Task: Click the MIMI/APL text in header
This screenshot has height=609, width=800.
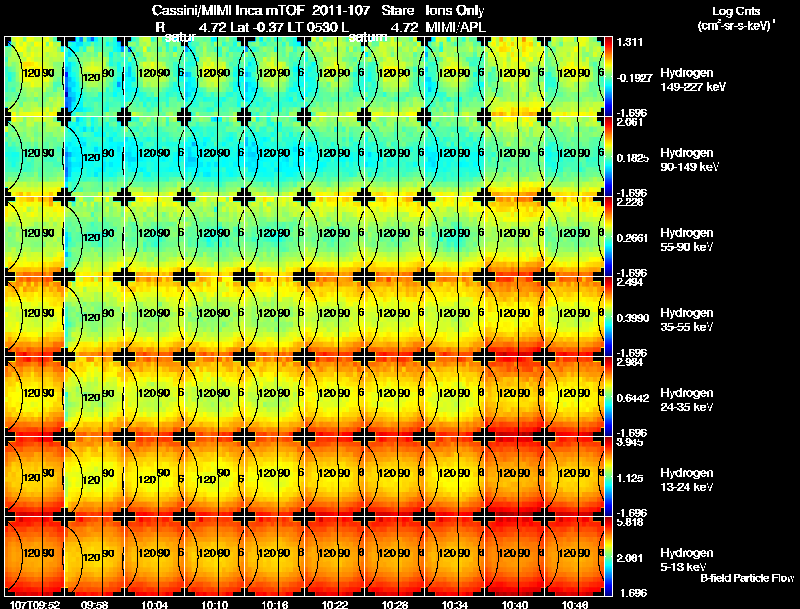Action: 456,27
